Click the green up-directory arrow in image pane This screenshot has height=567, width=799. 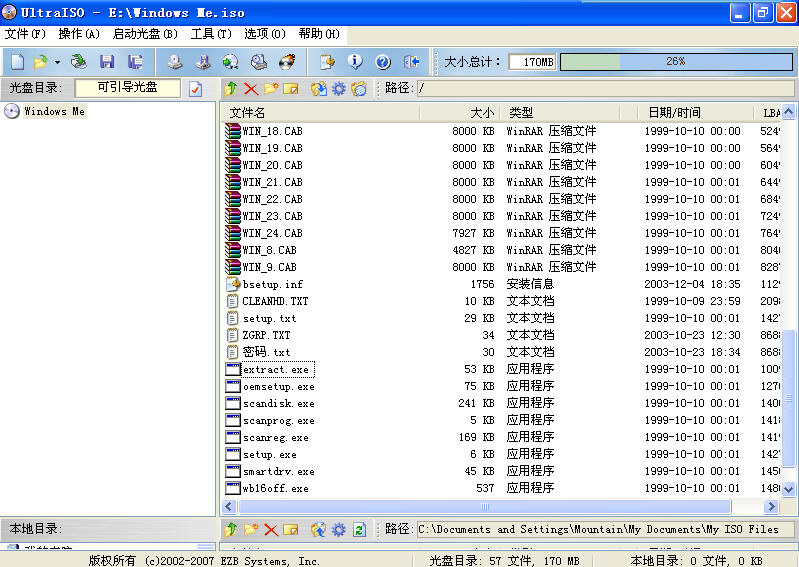click(x=231, y=89)
